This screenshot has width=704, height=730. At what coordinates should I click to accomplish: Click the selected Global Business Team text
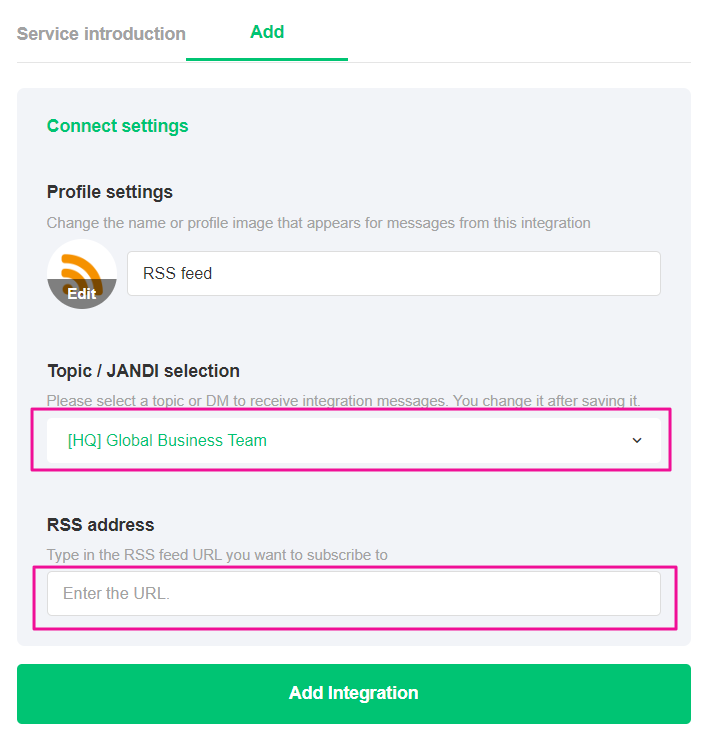167,440
